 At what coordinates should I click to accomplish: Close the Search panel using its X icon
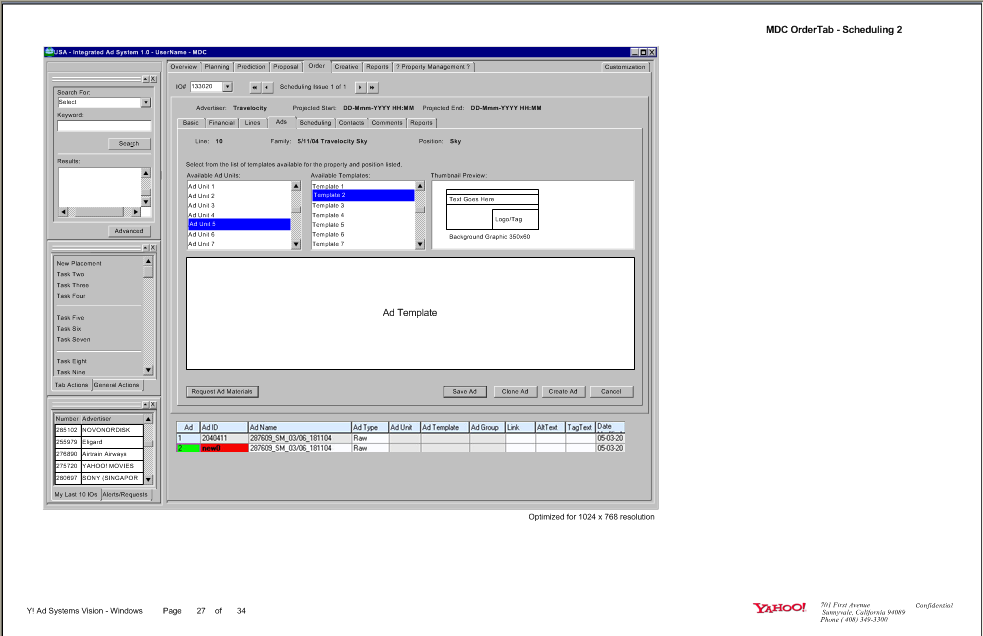[x=152, y=79]
